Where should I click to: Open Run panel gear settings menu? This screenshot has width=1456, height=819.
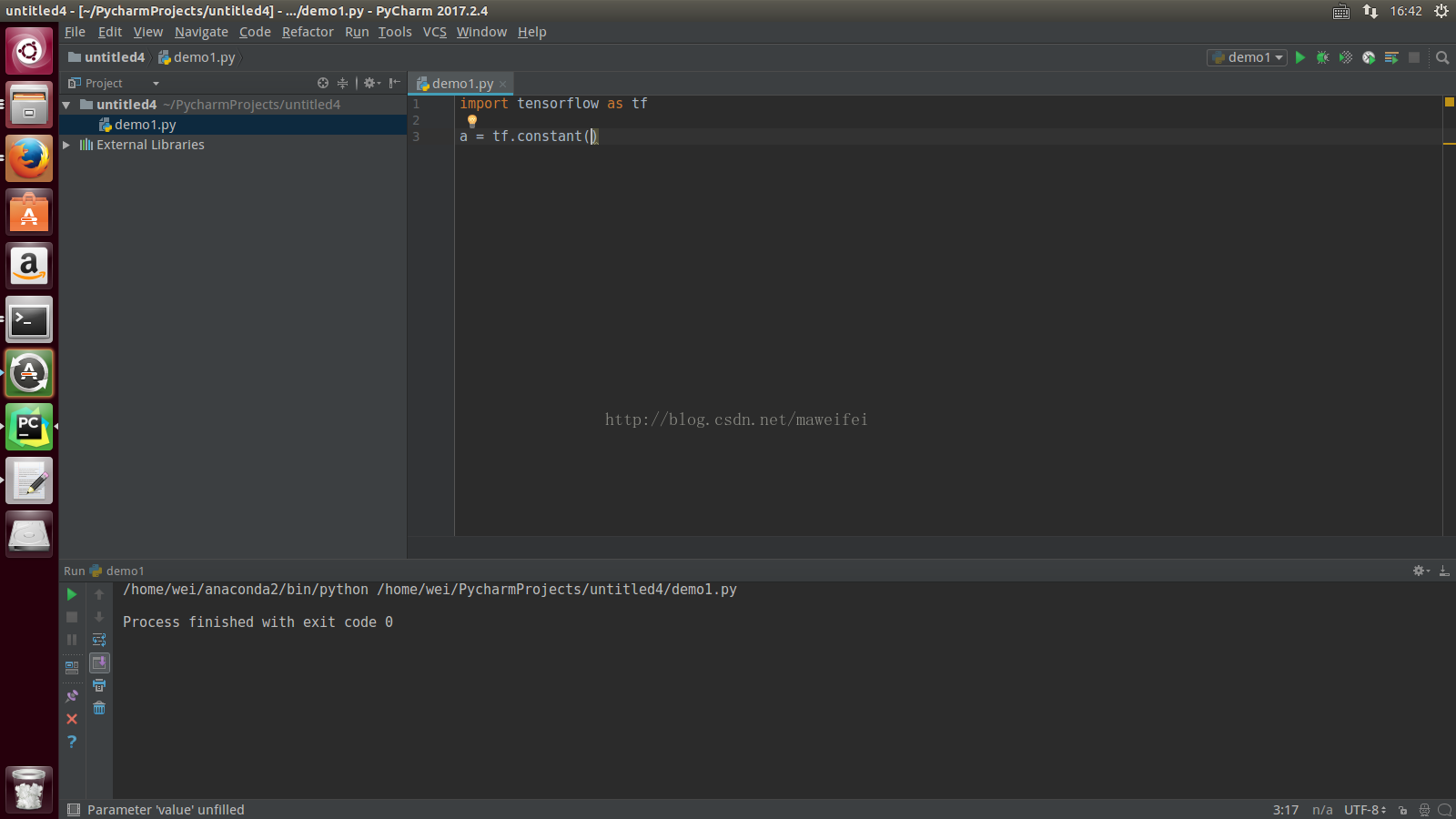(1421, 571)
